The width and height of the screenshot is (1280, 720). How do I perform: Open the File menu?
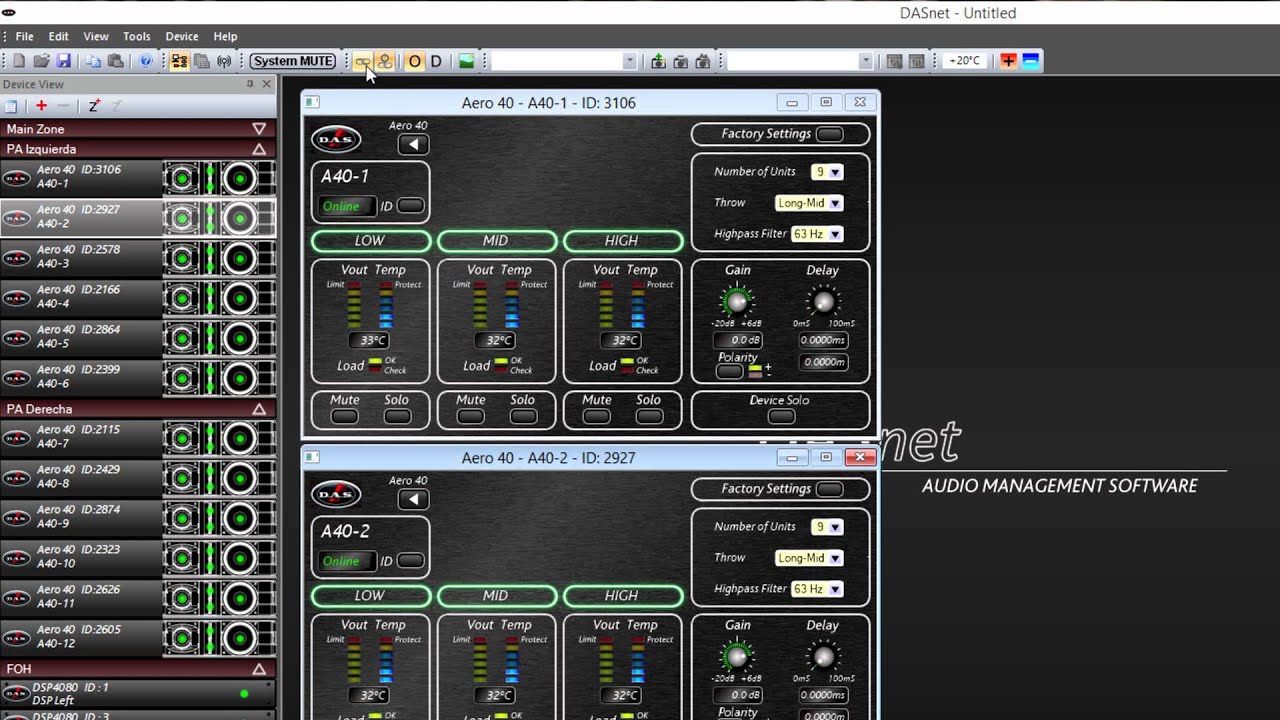tap(24, 36)
